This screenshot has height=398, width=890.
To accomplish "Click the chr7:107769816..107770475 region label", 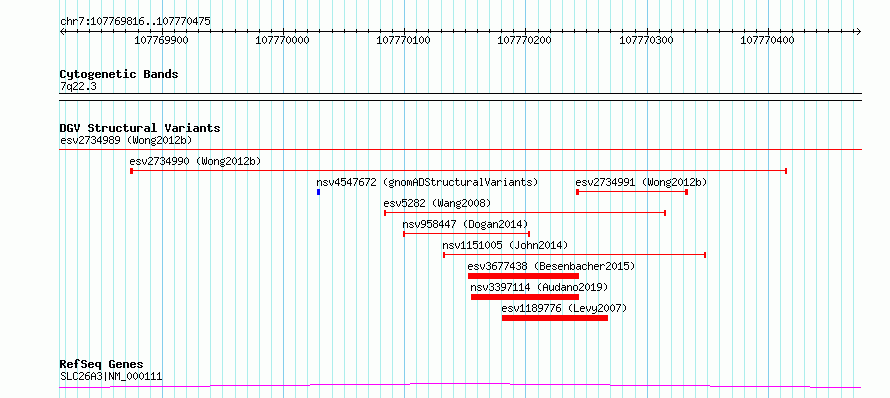I will [x=135, y=22].
